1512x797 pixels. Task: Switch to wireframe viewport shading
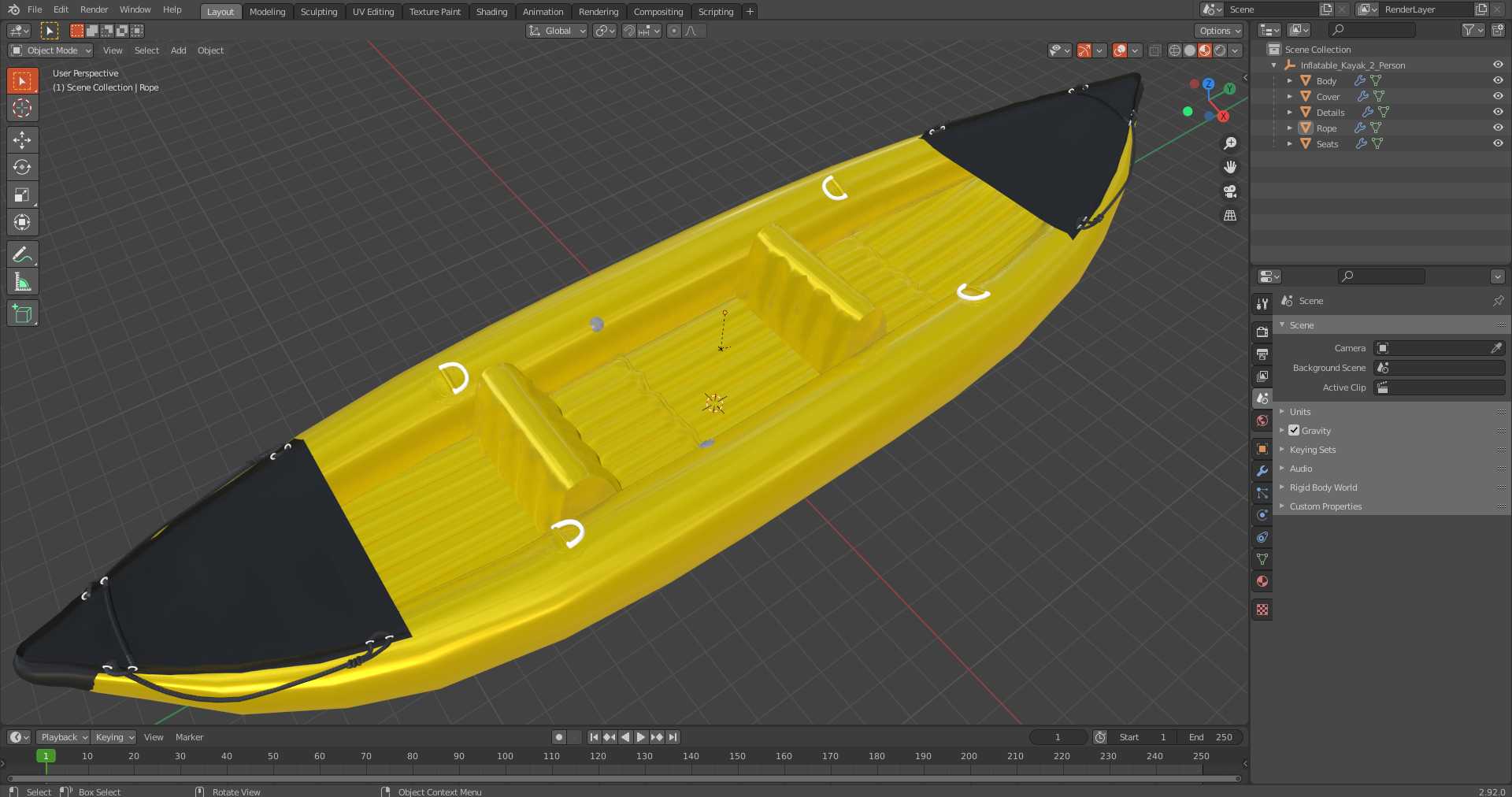click(x=1175, y=50)
